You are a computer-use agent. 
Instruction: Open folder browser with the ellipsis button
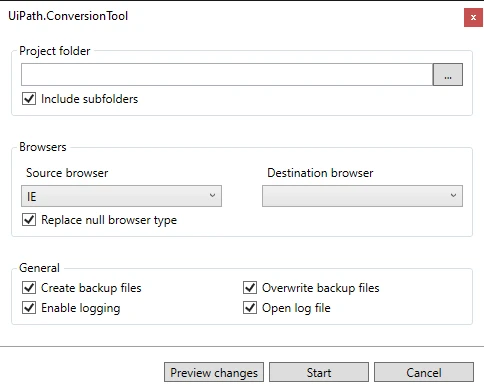(448, 74)
